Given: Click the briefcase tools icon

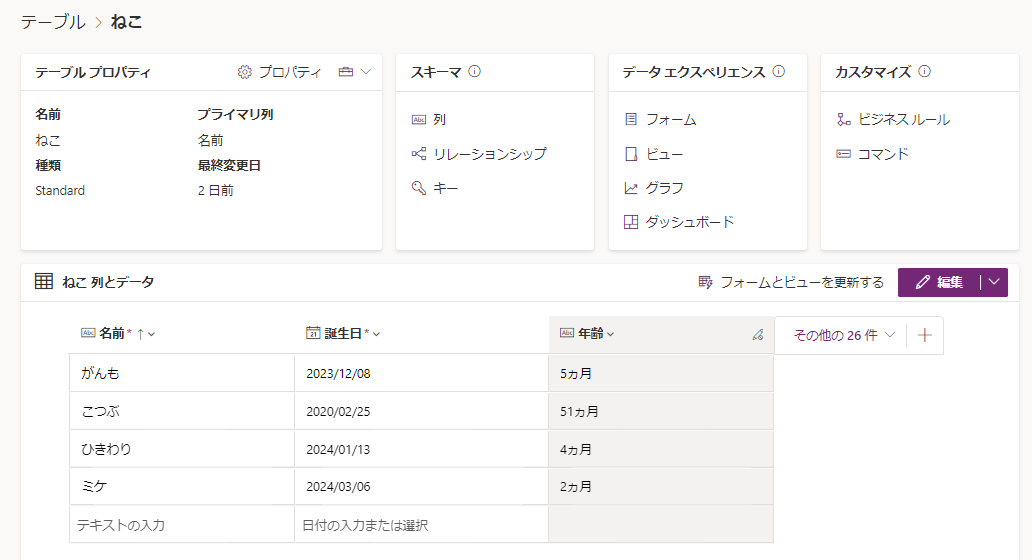Looking at the screenshot, I should click(x=346, y=72).
